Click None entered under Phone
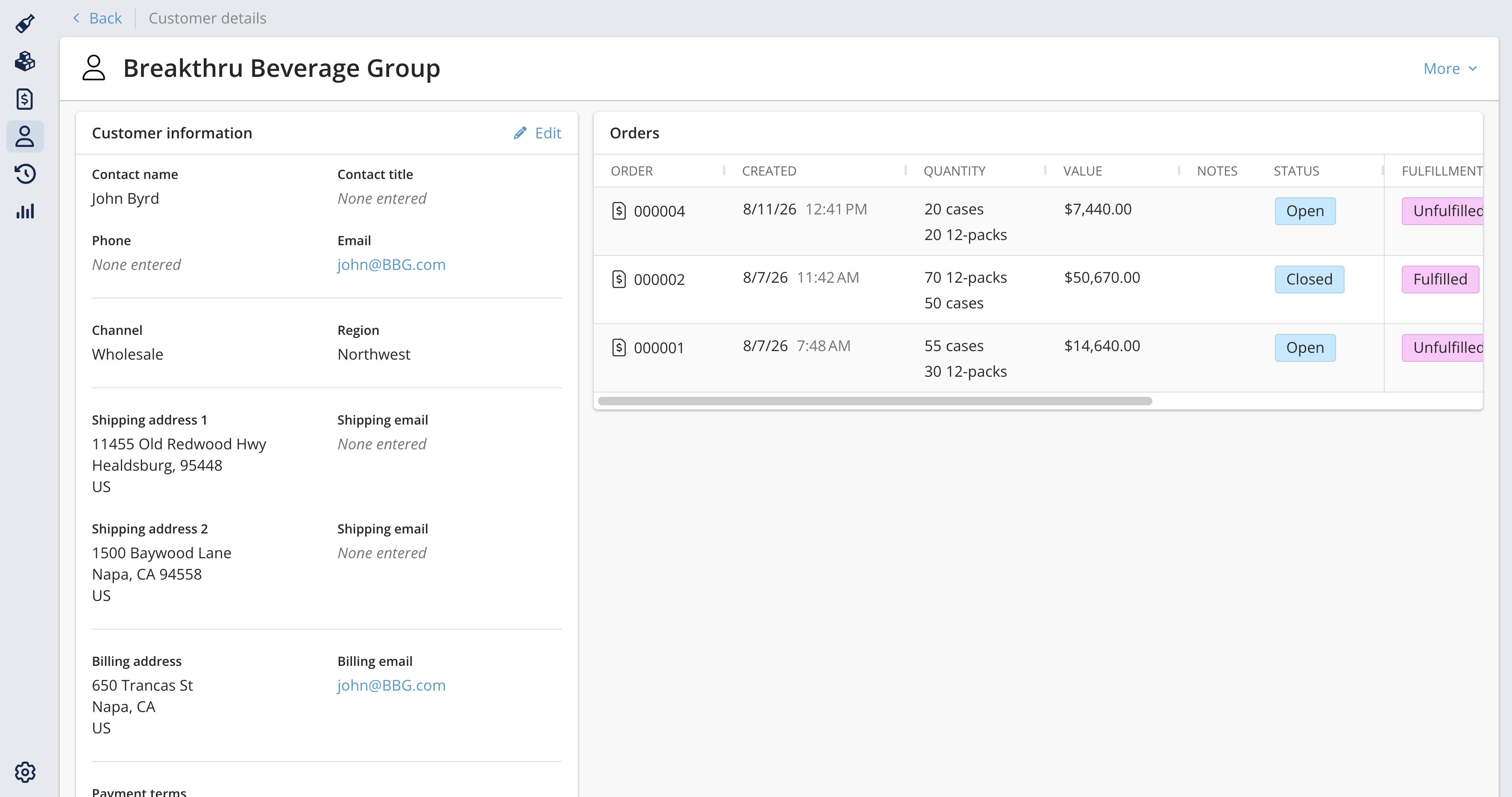 pyautogui.click(x=136, y=265)
